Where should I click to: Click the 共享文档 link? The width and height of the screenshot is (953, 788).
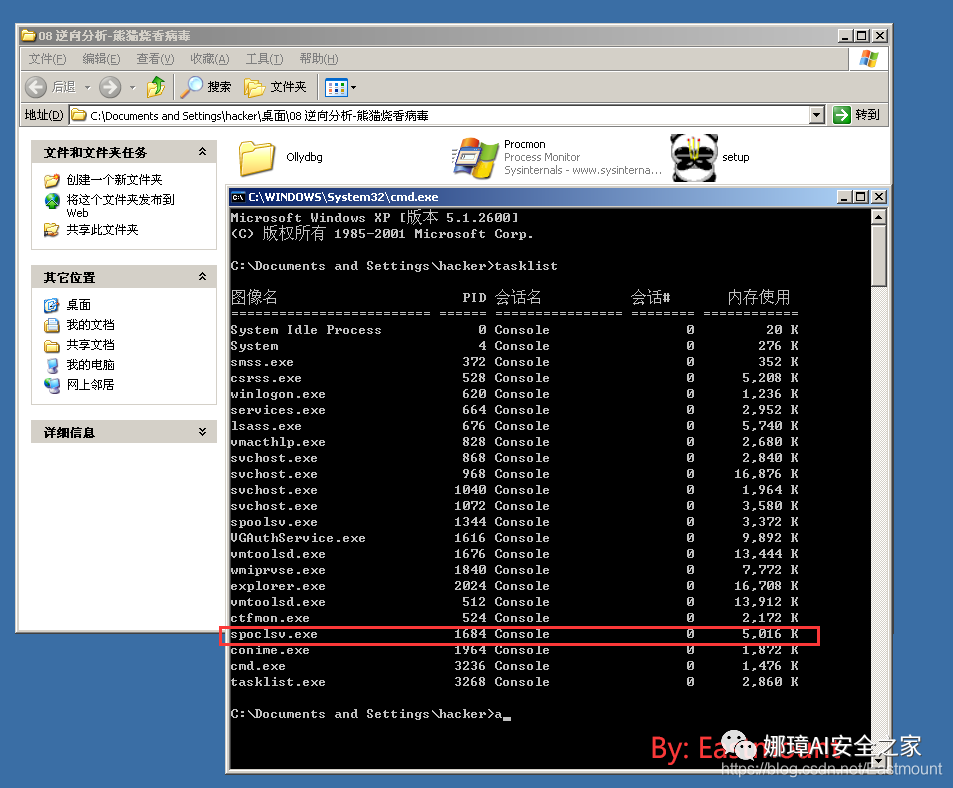click(x=91, y=345)
